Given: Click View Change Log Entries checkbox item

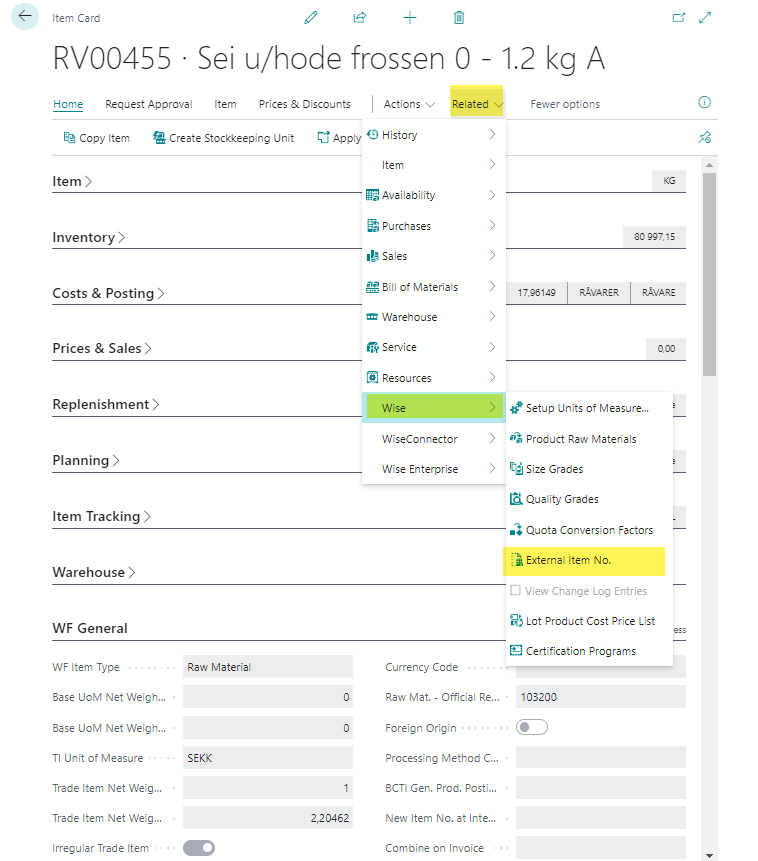Looking at the screenshot, I should pos(578,591).
